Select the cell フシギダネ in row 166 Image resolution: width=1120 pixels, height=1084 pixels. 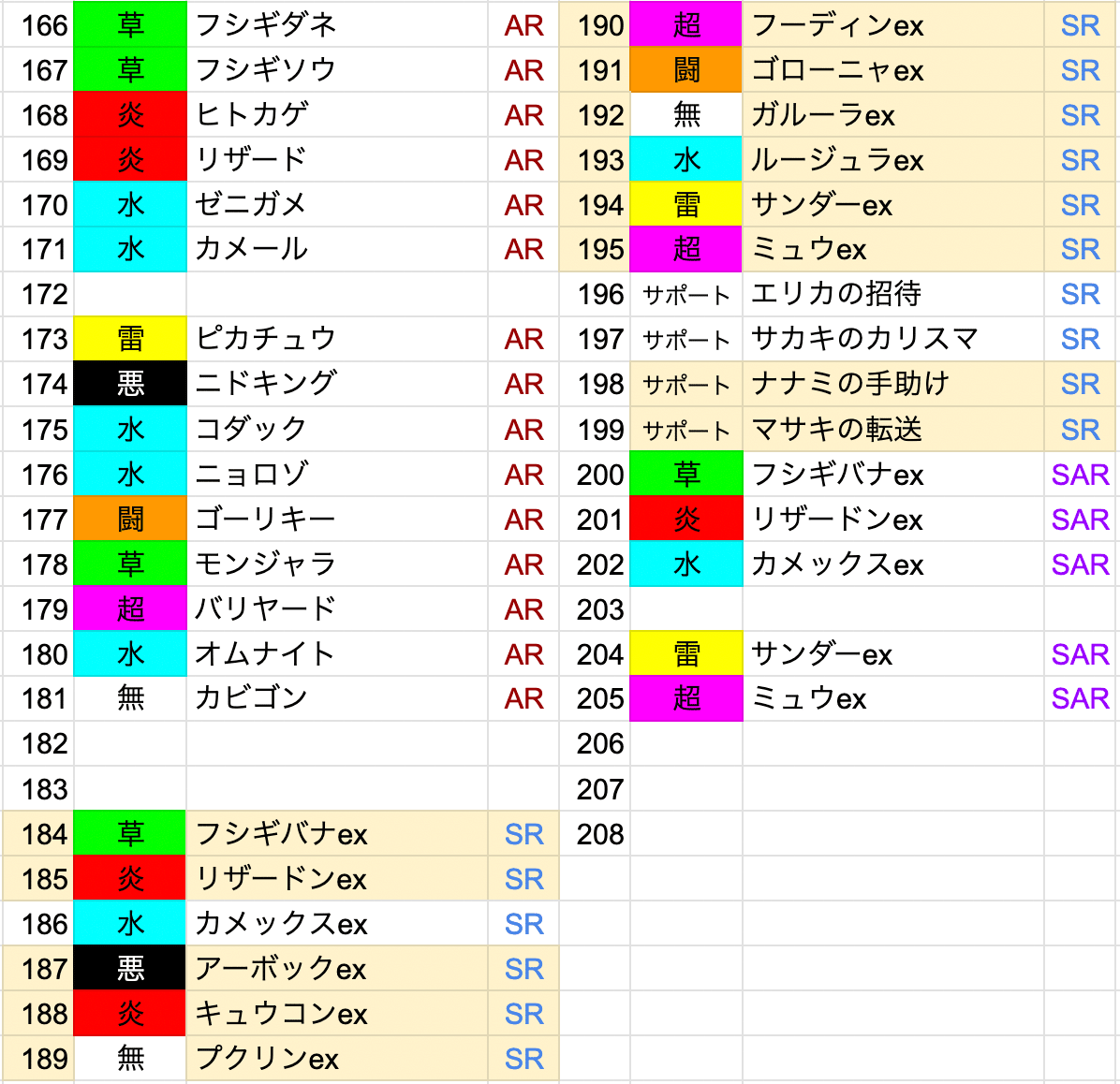coord(337,25)
